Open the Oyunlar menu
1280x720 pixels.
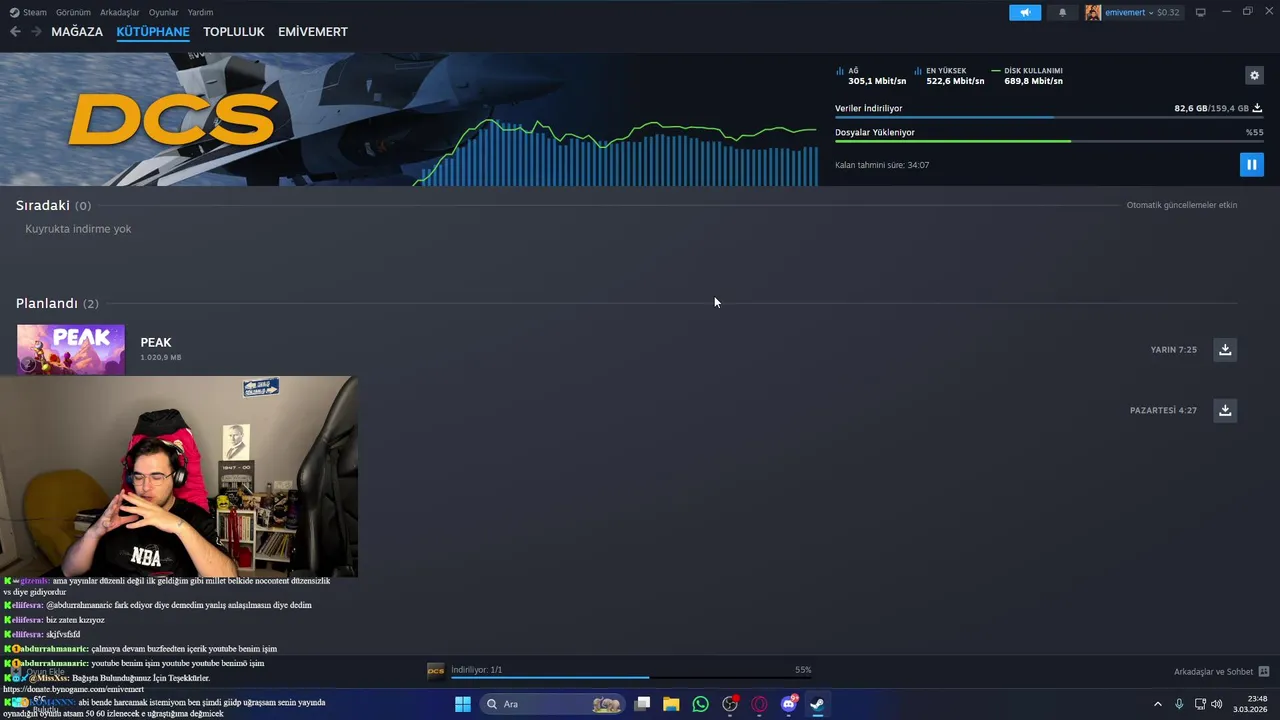point(163,12)
